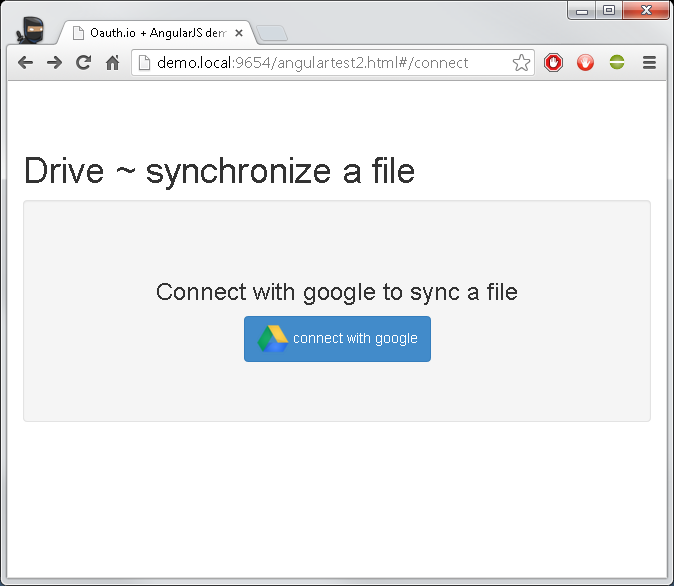The width and height of the screenshot is (674, 586).
Task: Minimize the browser window
Action: (582, 11)
